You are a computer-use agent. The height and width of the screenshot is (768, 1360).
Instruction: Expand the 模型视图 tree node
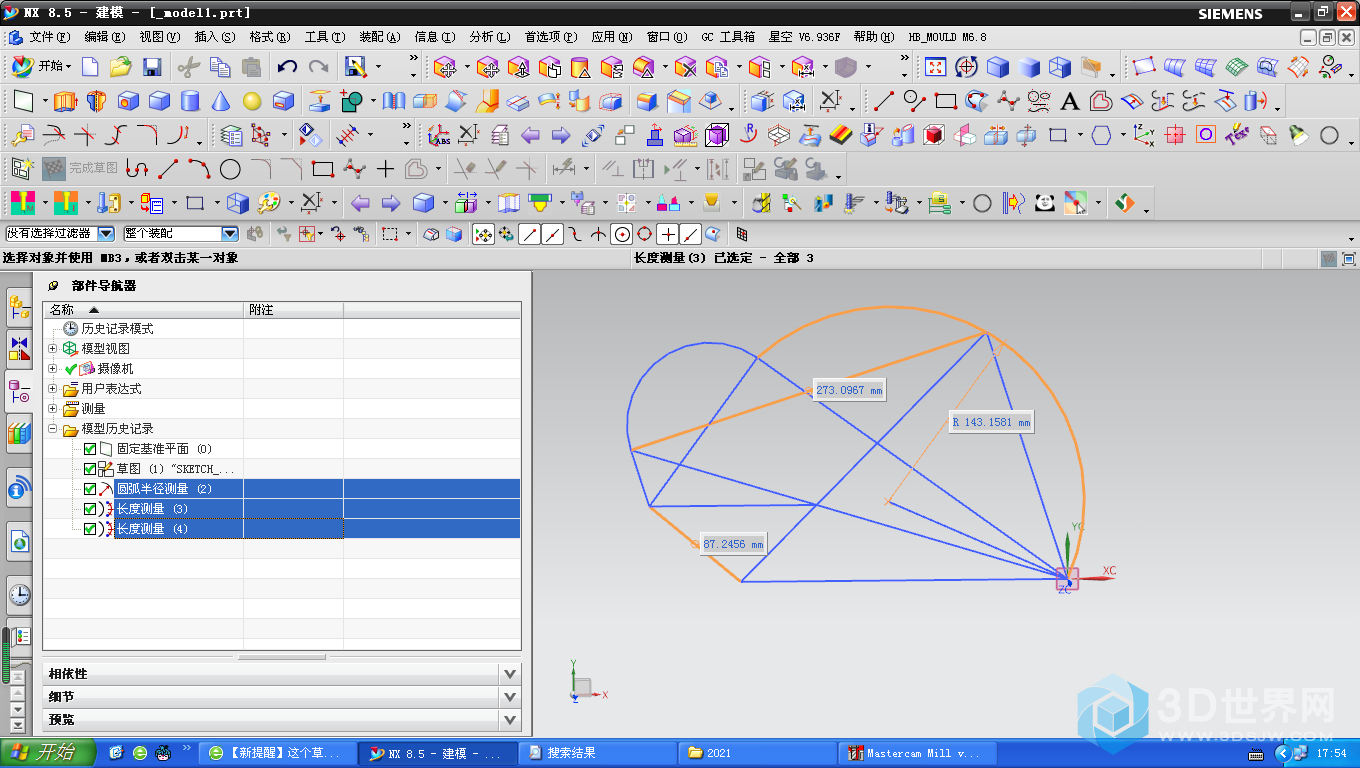pos(53,349)
